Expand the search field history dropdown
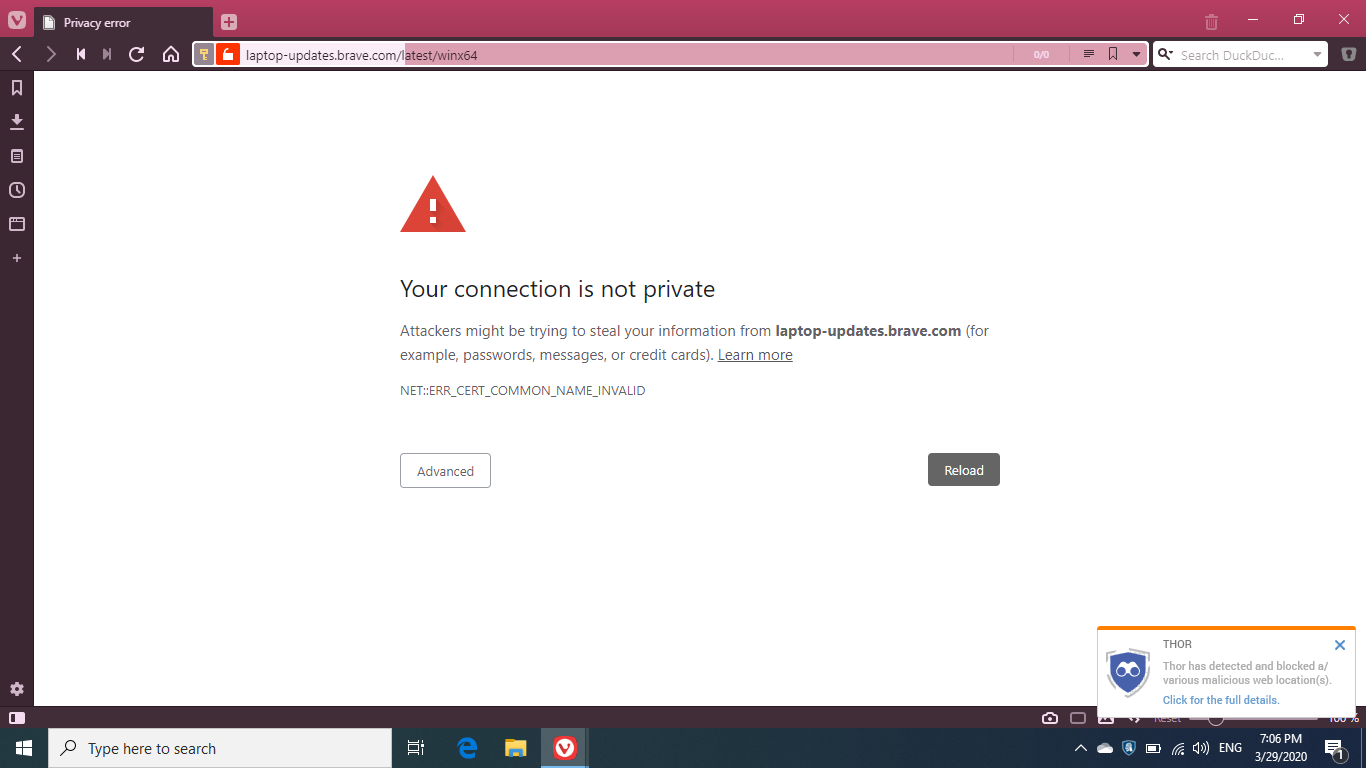The image size is (1366, 768). pos(1317,55)
